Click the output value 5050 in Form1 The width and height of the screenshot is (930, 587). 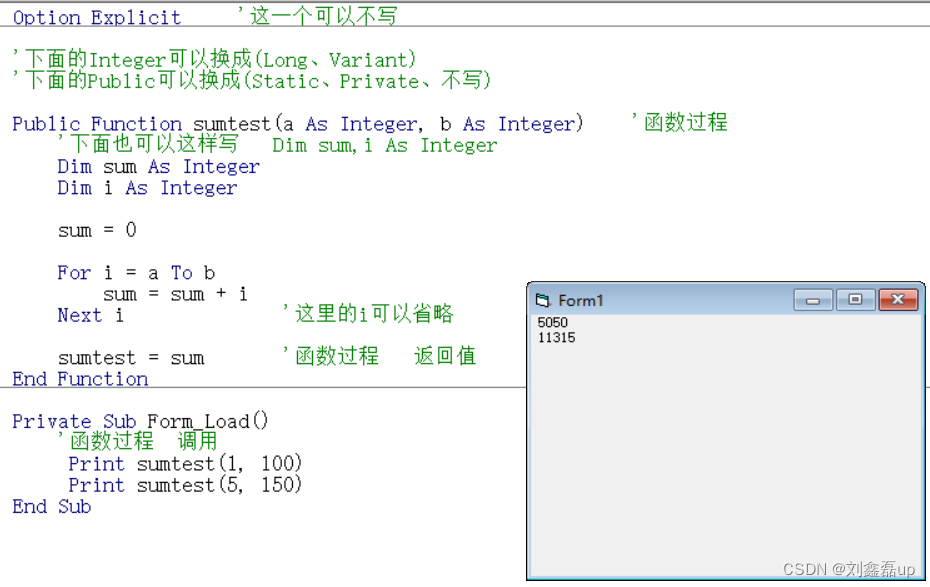[x=553, y=323]
